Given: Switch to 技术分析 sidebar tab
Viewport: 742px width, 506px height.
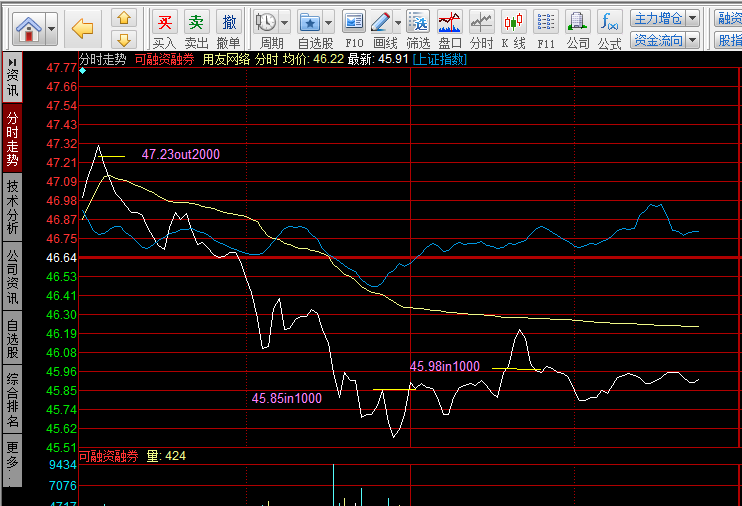Looking at the screenshot, I should click(x=12, y=207).
